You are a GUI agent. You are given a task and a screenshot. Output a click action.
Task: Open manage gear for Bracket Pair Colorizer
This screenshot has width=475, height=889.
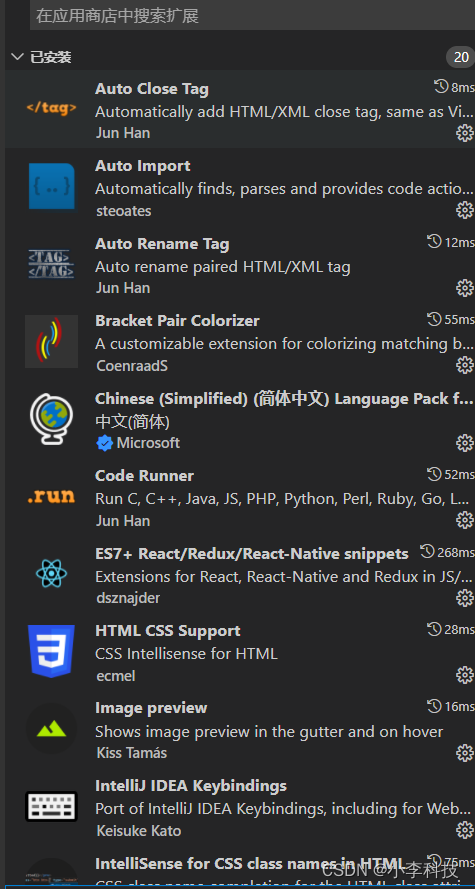coord(465,366)
